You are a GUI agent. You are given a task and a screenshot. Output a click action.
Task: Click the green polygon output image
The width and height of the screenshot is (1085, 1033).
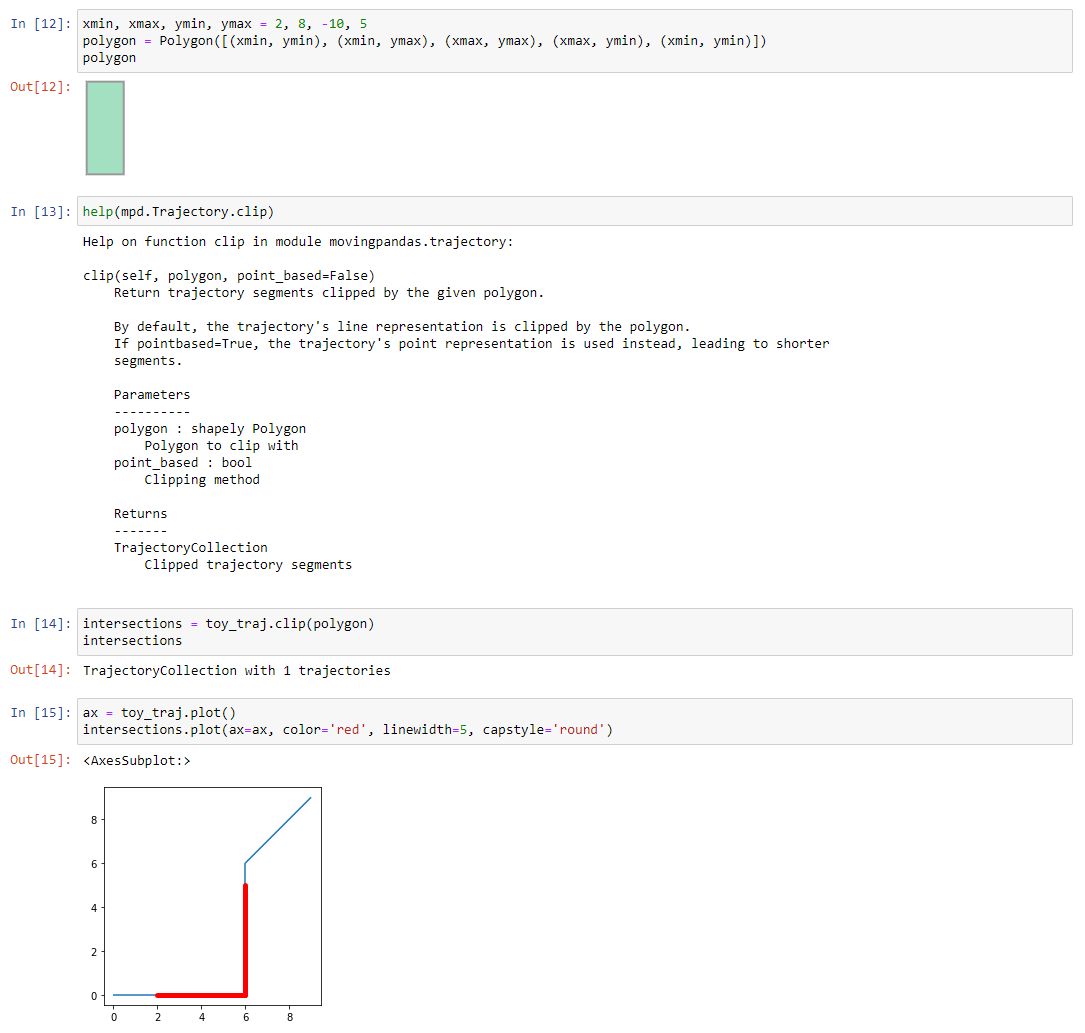pyautogui.click(x=105, y=128)
